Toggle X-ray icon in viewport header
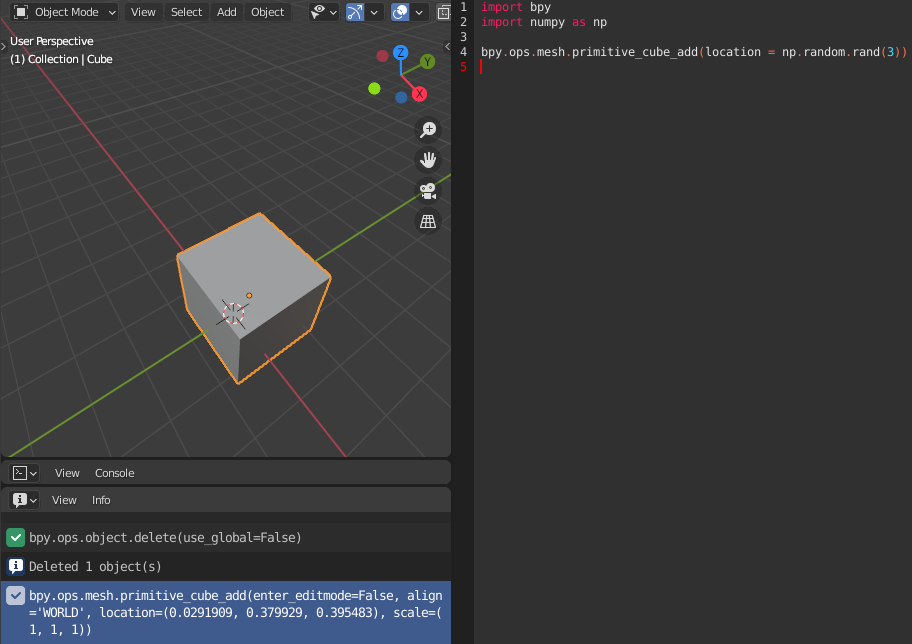 [x=443, y=12]
